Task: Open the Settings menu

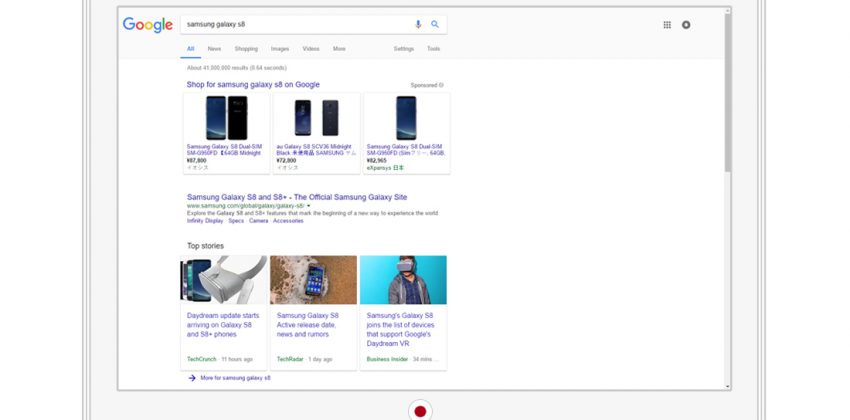Action: coord(403,49)
